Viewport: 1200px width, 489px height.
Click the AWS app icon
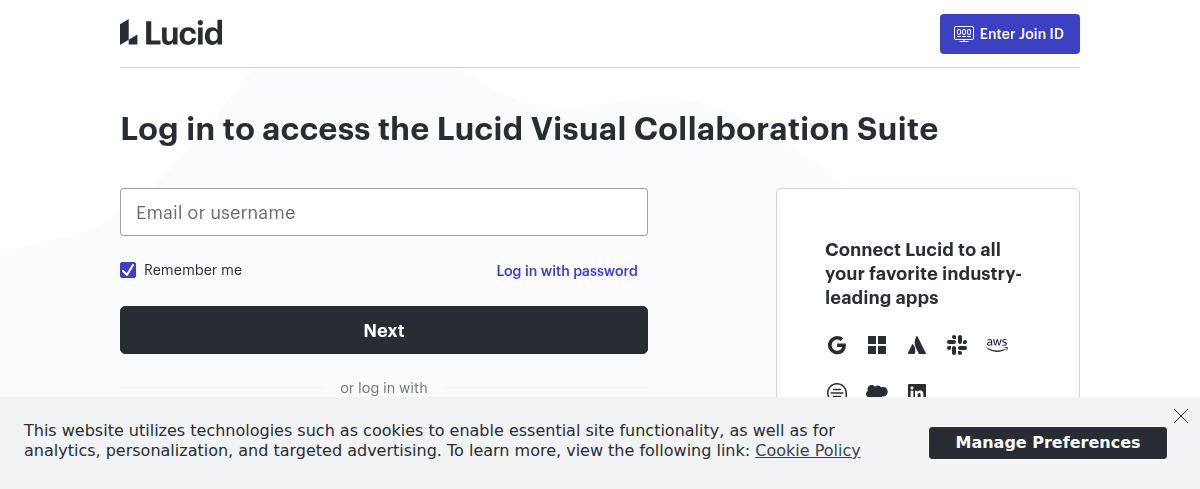click(x=997, y=344)
